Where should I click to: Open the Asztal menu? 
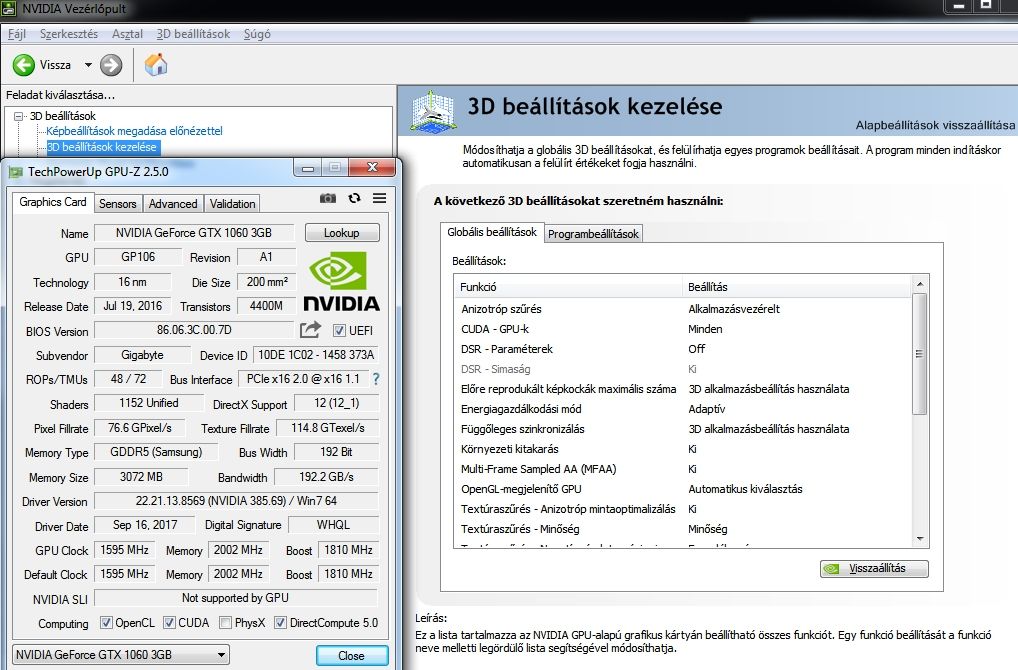[x=127, y=34]
